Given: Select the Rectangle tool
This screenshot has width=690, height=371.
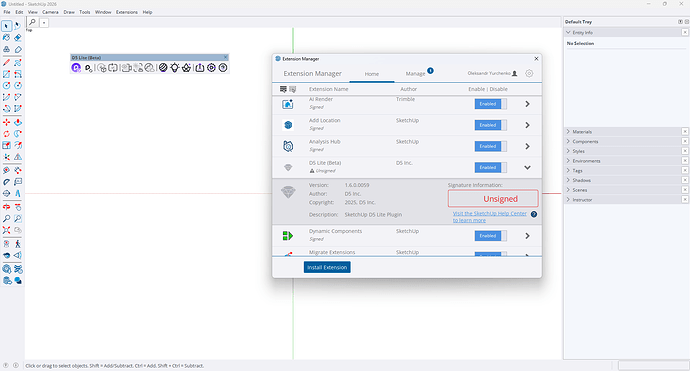Looking at the screenshot, I should (x=7, y=74).
